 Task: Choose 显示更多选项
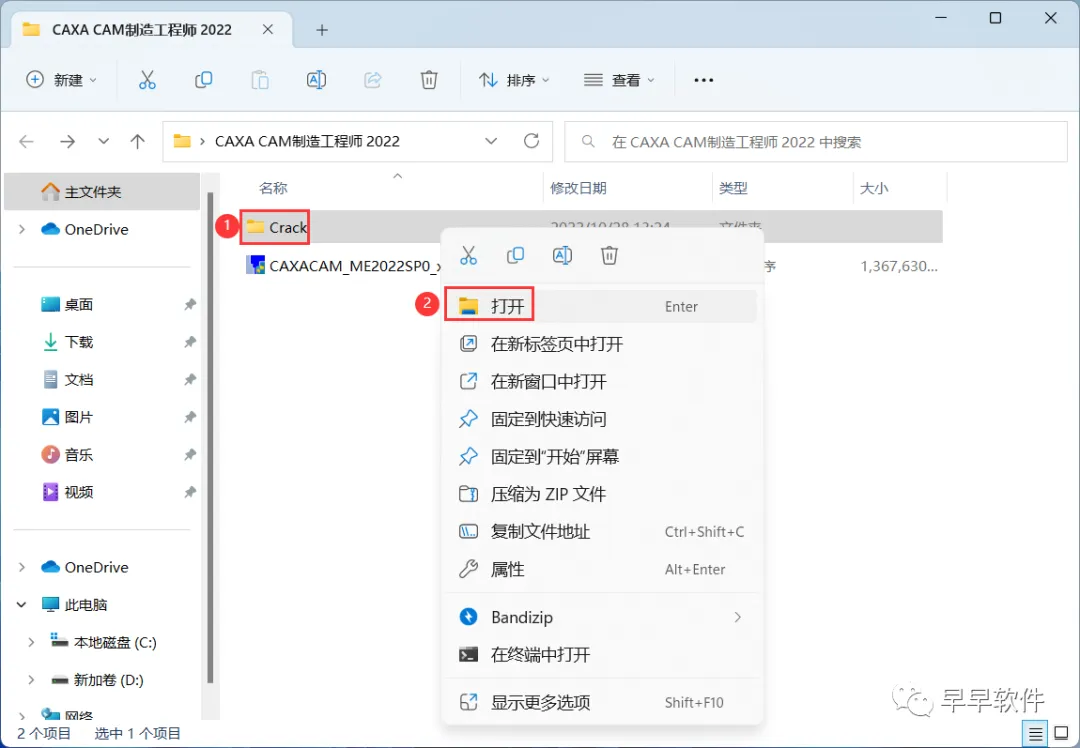601,703
